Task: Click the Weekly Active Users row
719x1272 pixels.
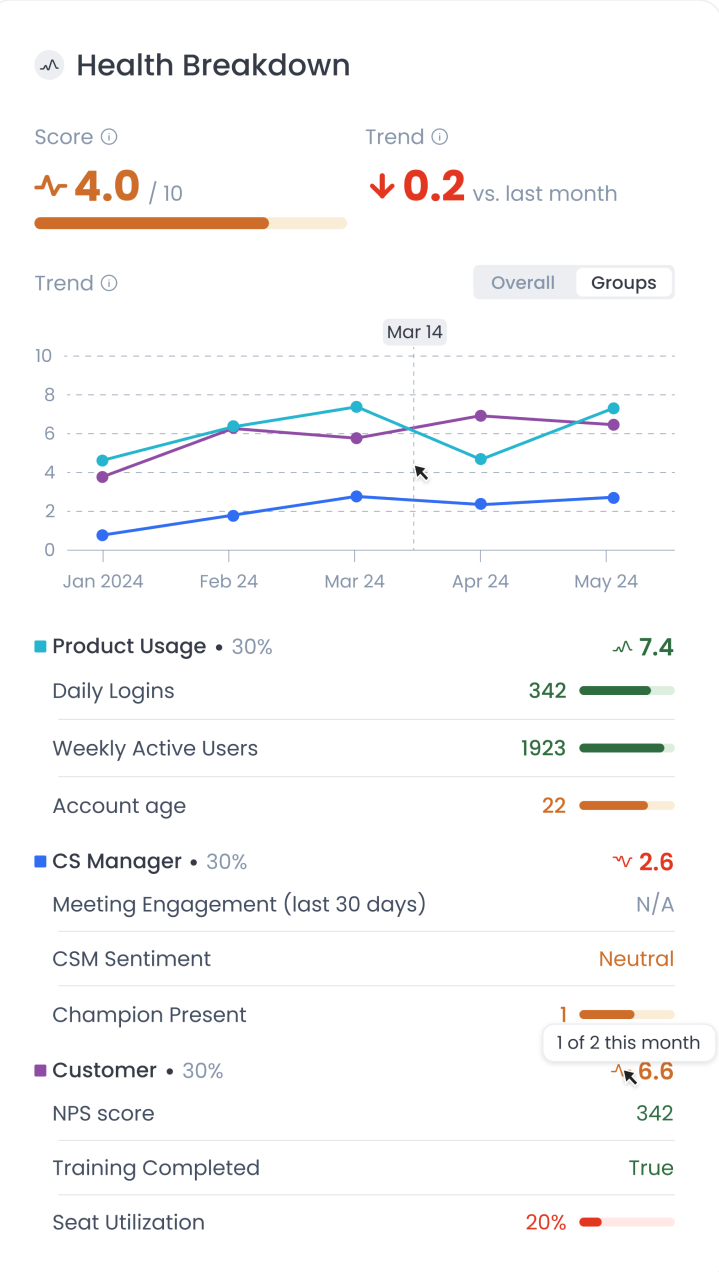Action: [x=363, y=748]
